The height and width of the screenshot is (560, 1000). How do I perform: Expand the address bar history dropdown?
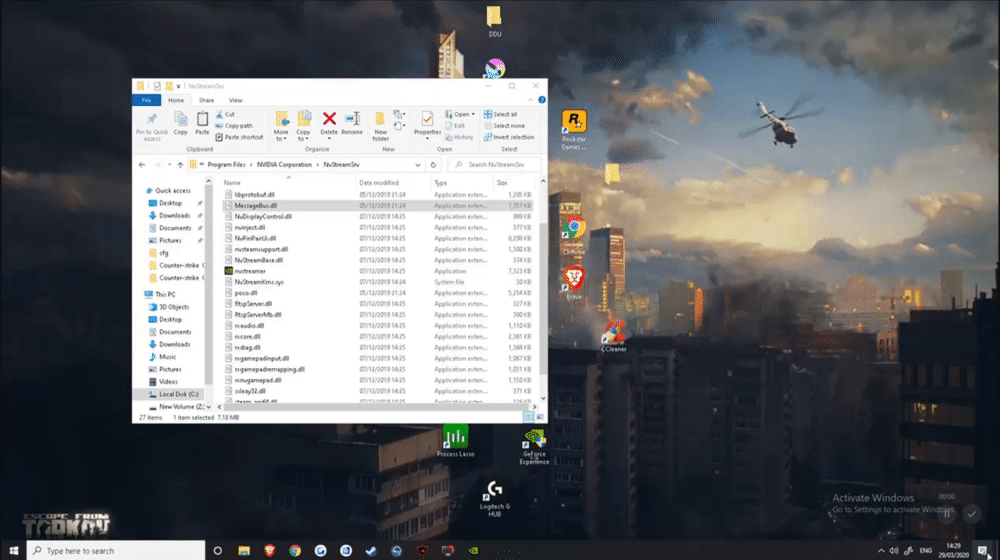tap(418, 165)
